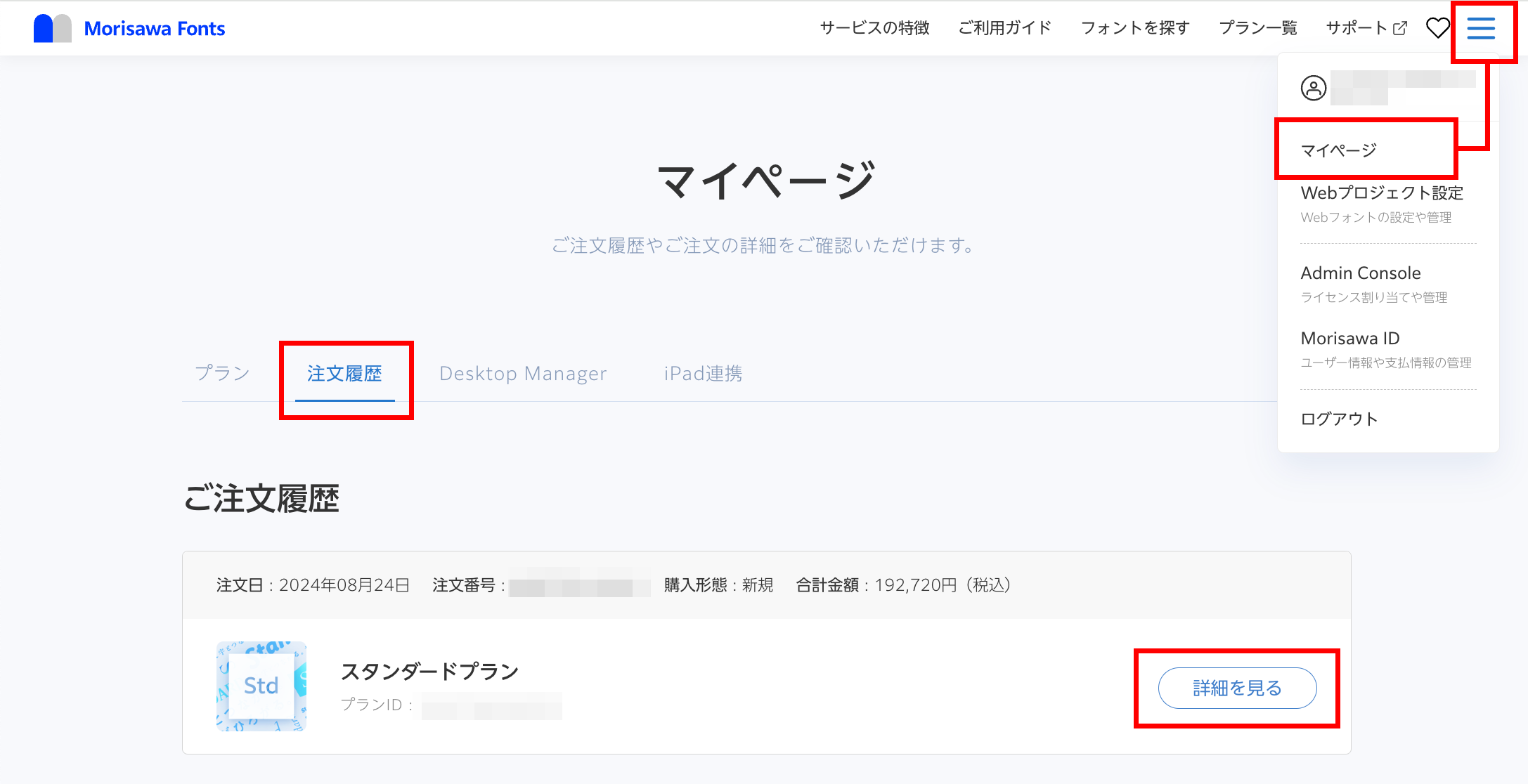The height and width of the screenshot is (784, 1528).
Task: Switch to the プラン tab
Action: coord(223,373)
